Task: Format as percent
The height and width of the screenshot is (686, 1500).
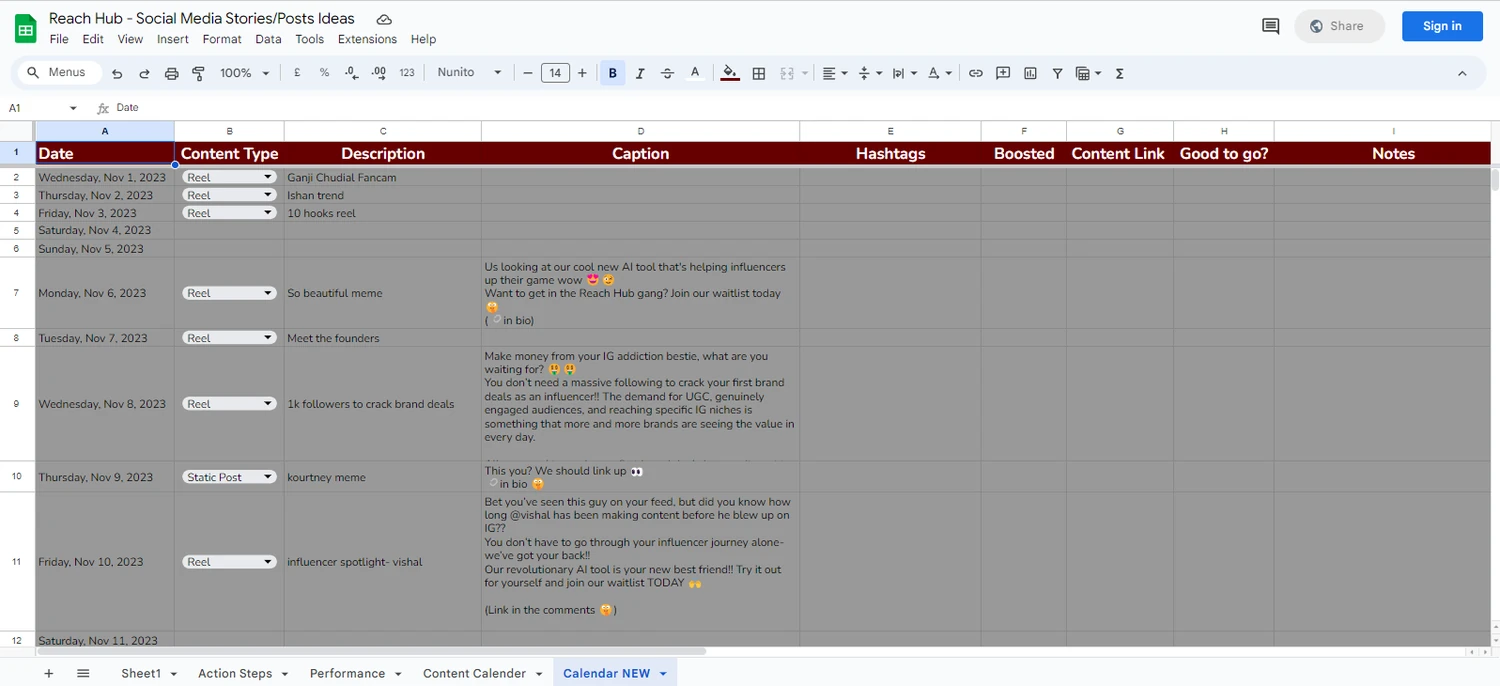Action: (x=324, y=73)
